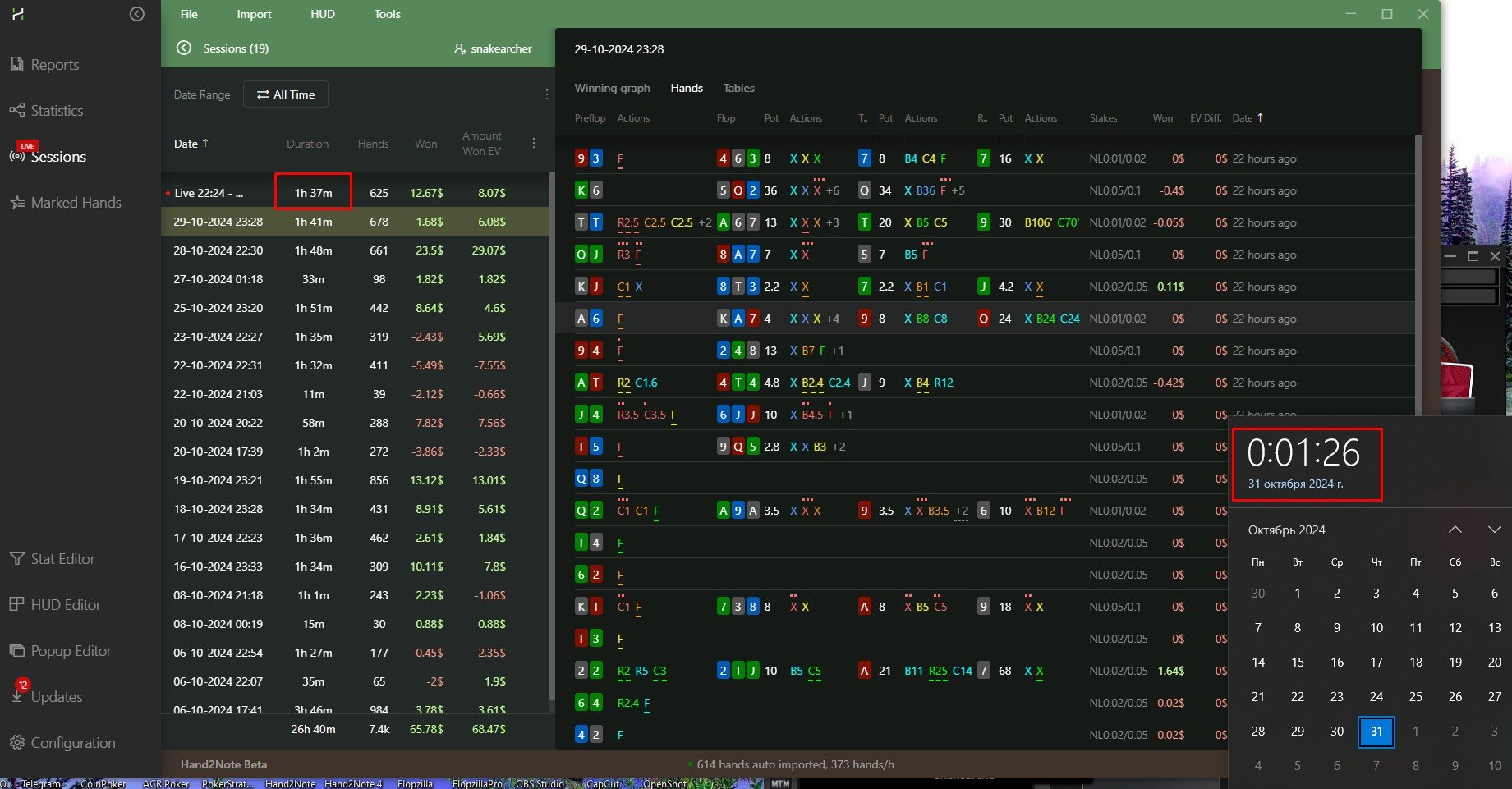Viewport: 1512px width, 789px height.
Task: Switch to the Tables tab
Action: 738,88
